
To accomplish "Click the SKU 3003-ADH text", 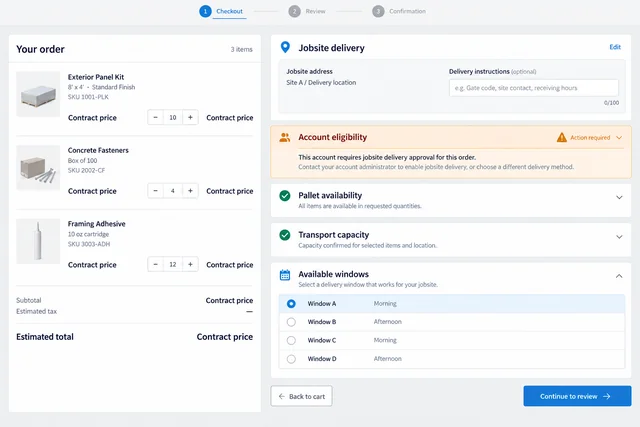I will 89,244.
